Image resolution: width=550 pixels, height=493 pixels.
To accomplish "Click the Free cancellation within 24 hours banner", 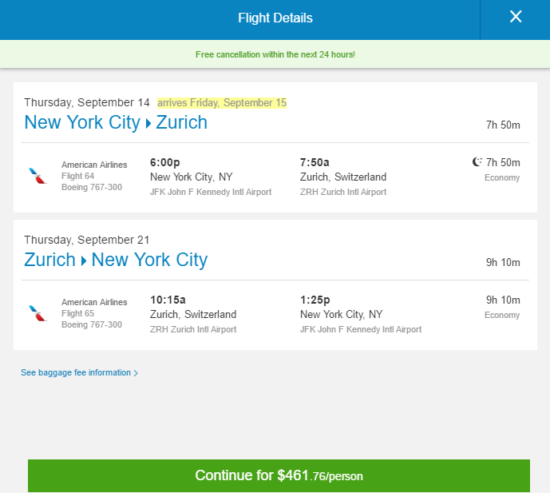I will coord(275,54).
